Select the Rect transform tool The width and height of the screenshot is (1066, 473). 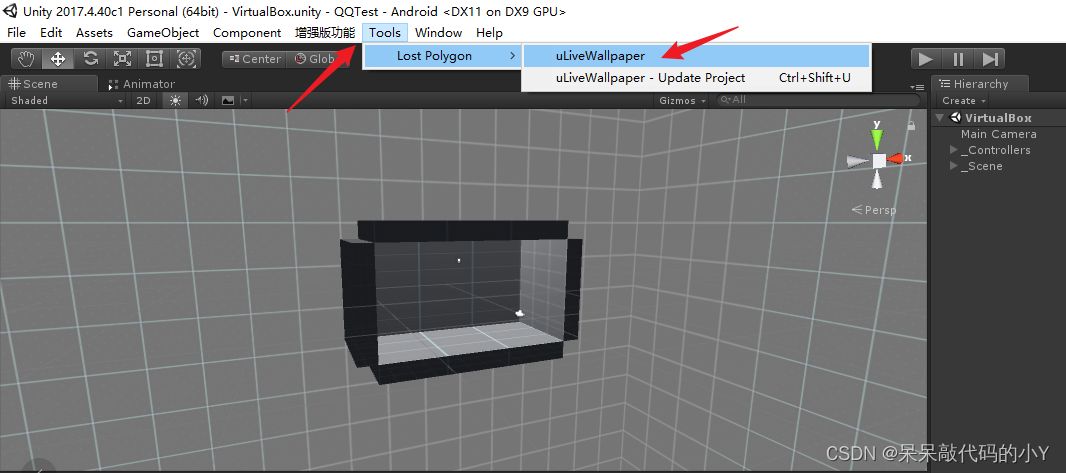click(154, 59)
